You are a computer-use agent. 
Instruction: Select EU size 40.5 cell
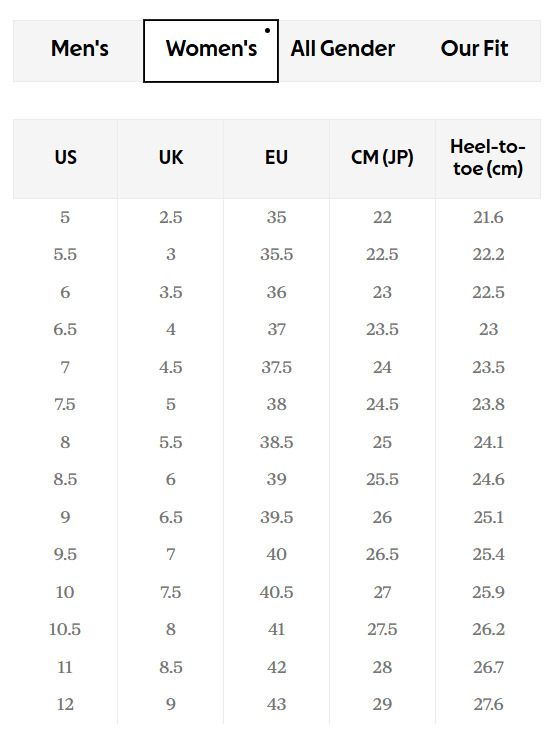(x=276, y=592)
